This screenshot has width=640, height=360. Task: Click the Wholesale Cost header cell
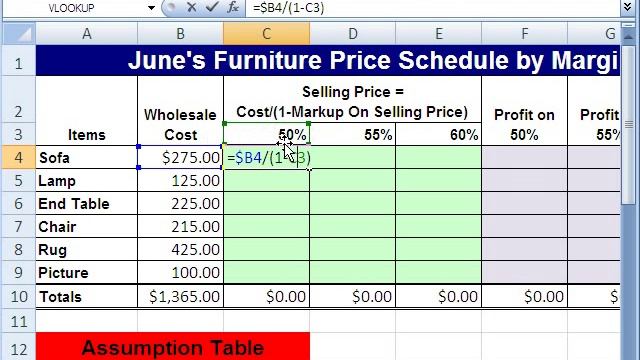180,111
